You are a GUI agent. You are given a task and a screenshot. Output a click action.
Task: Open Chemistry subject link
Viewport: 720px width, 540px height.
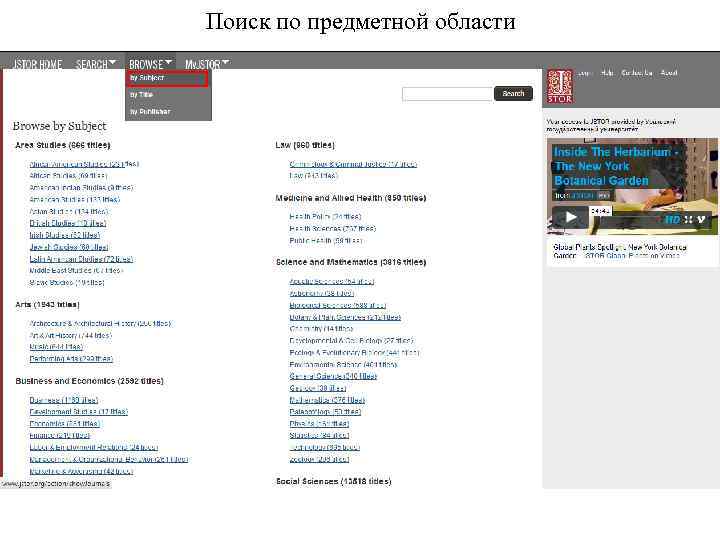[x=321, y=329]
